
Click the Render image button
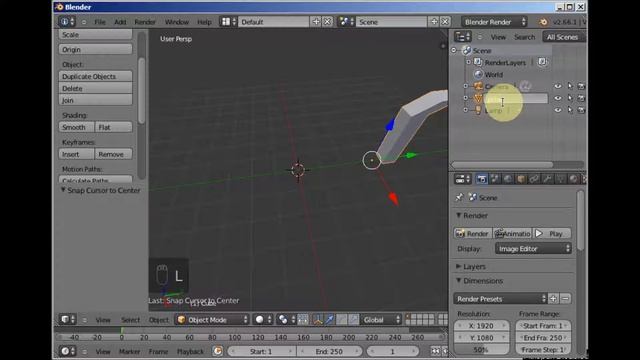click(473, 233)
